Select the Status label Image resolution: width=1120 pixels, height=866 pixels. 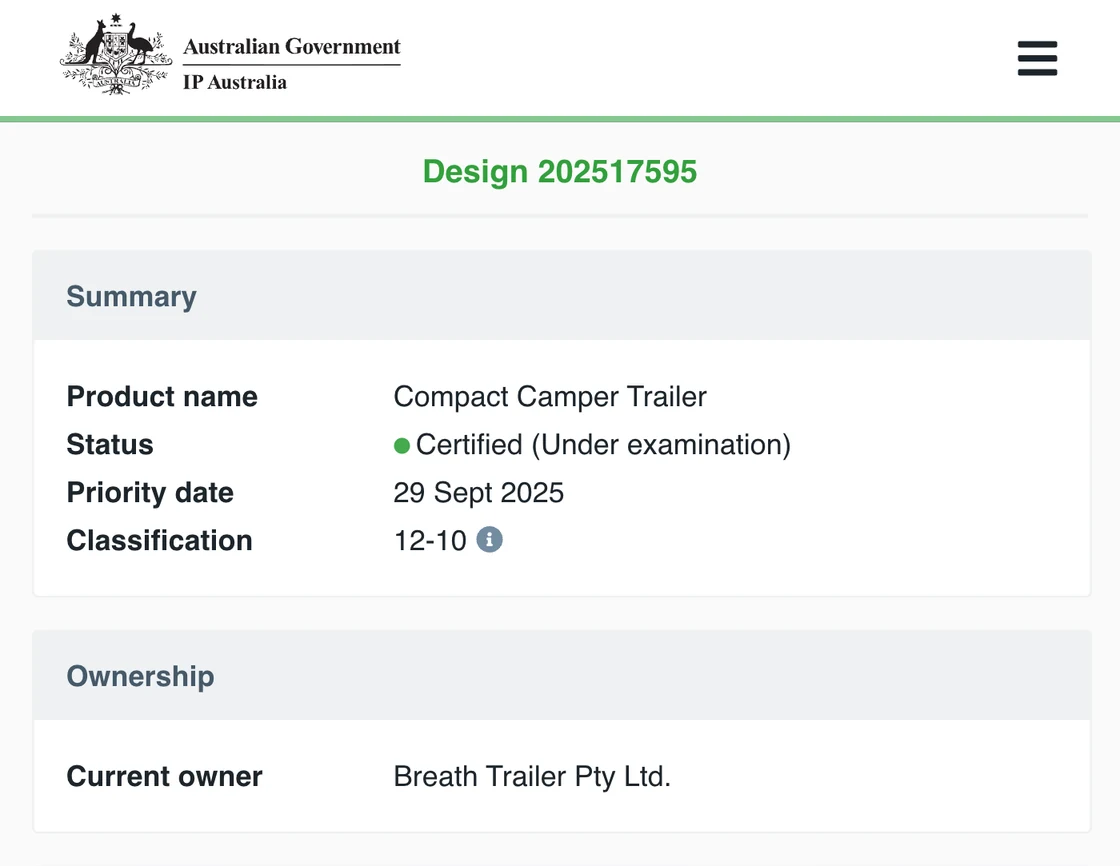[x=110, y=444]
